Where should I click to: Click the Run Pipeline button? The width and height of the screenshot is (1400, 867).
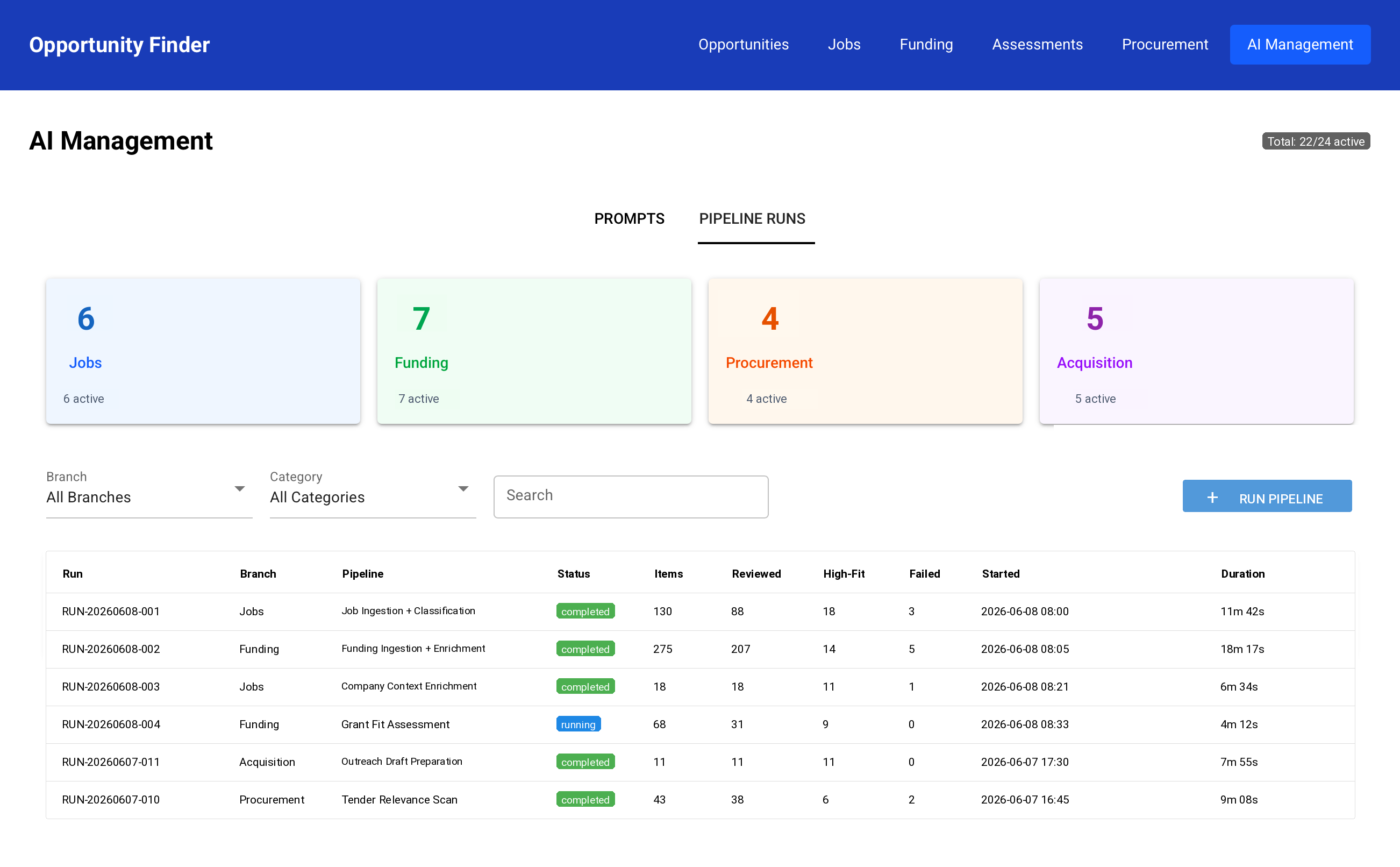(1267, 496)
